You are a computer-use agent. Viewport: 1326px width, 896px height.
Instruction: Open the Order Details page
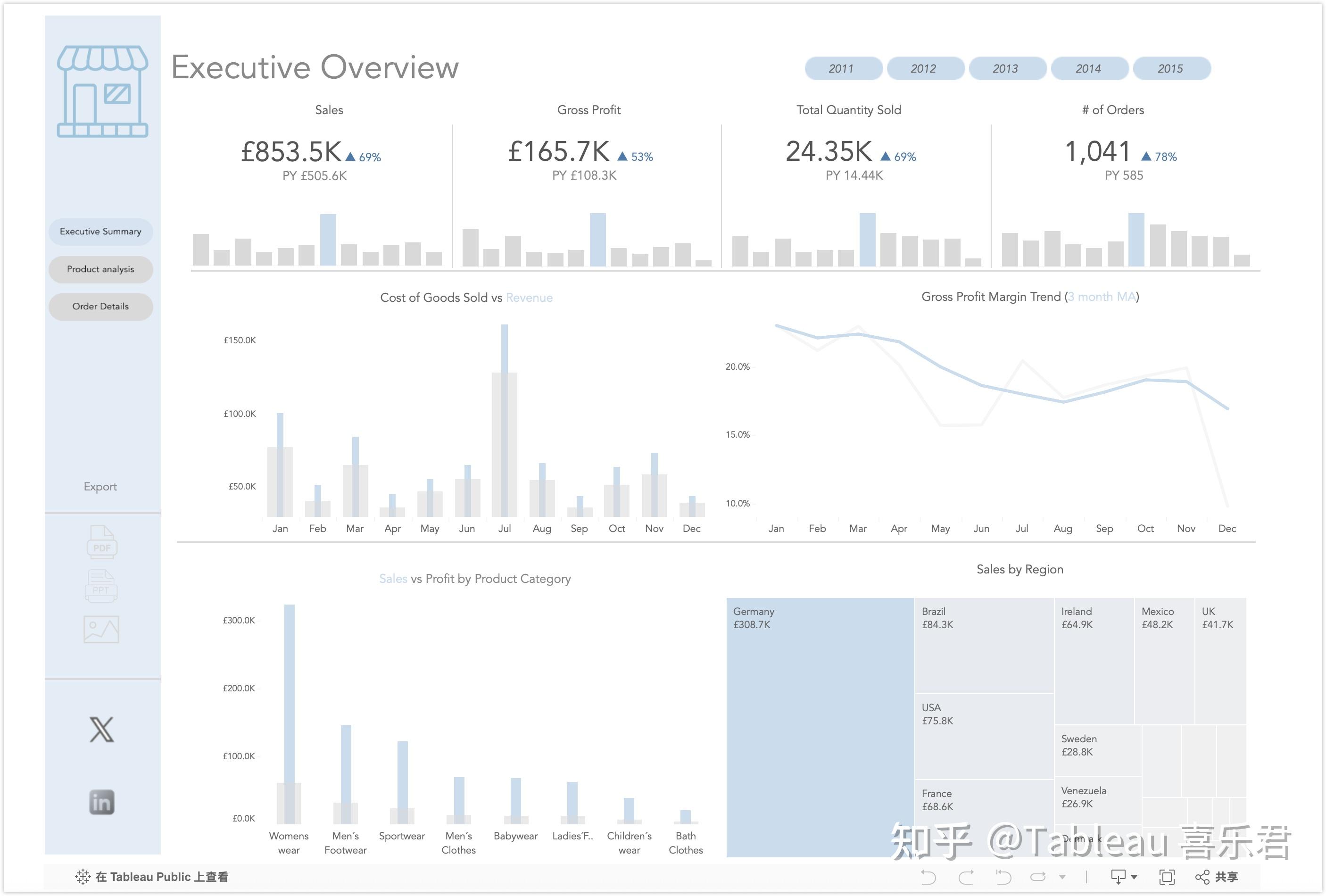tap(100, 307)
